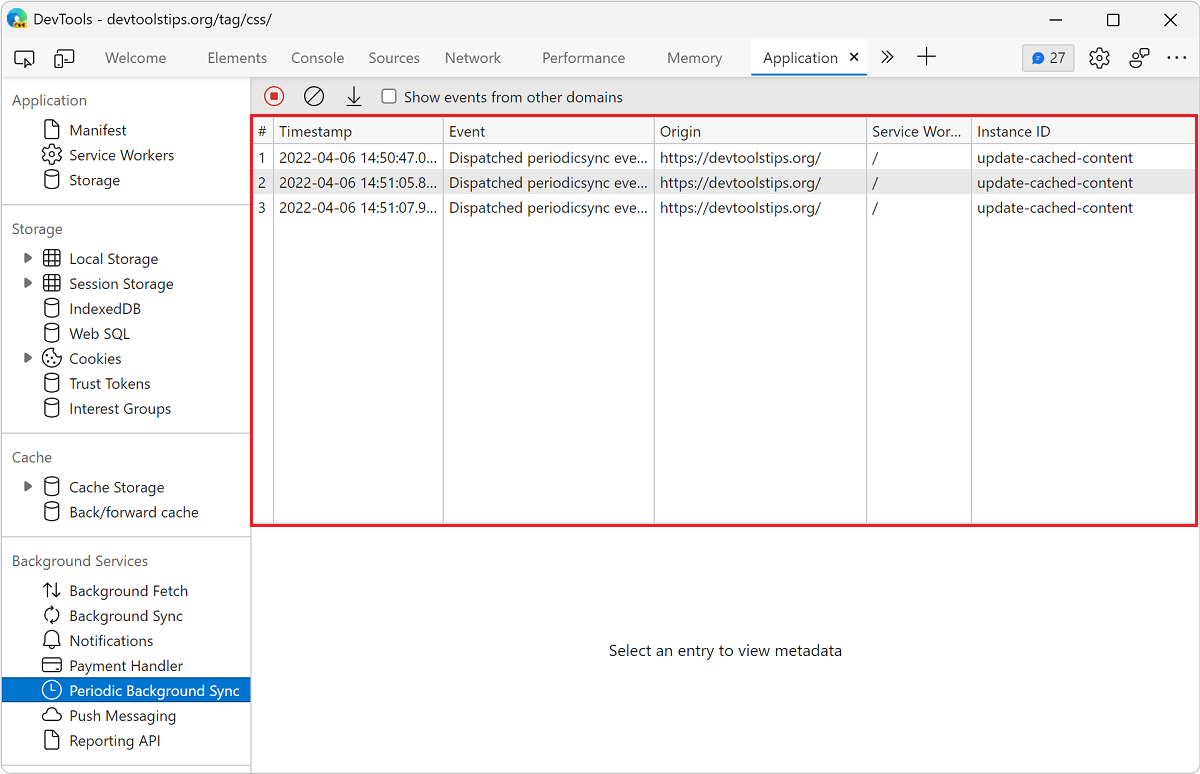Screen dimensions: 1200x774
Task: Expand the Cookies section
Action: click(28, 358)
